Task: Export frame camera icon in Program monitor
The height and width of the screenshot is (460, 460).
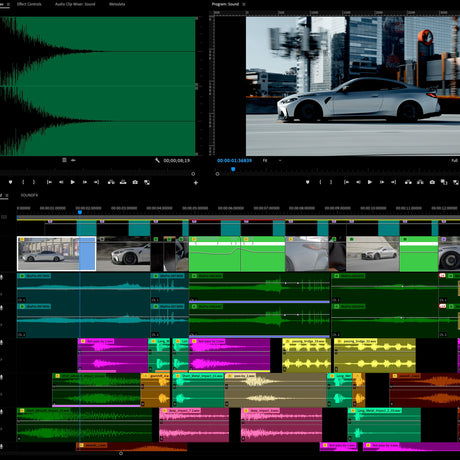Action: pos(432,182)
